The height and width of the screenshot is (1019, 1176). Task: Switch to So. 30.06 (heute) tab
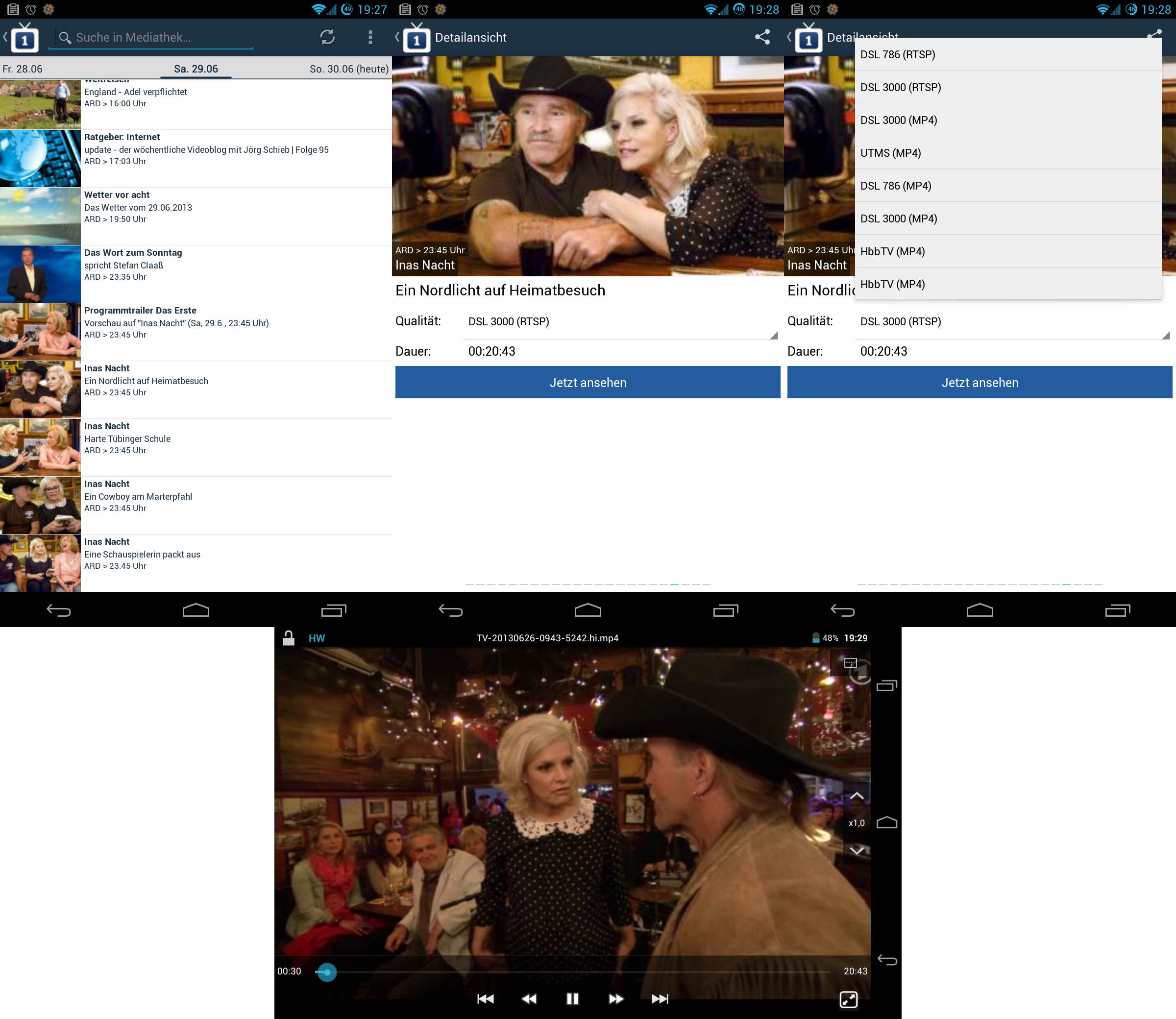click(x=349, y=69)
